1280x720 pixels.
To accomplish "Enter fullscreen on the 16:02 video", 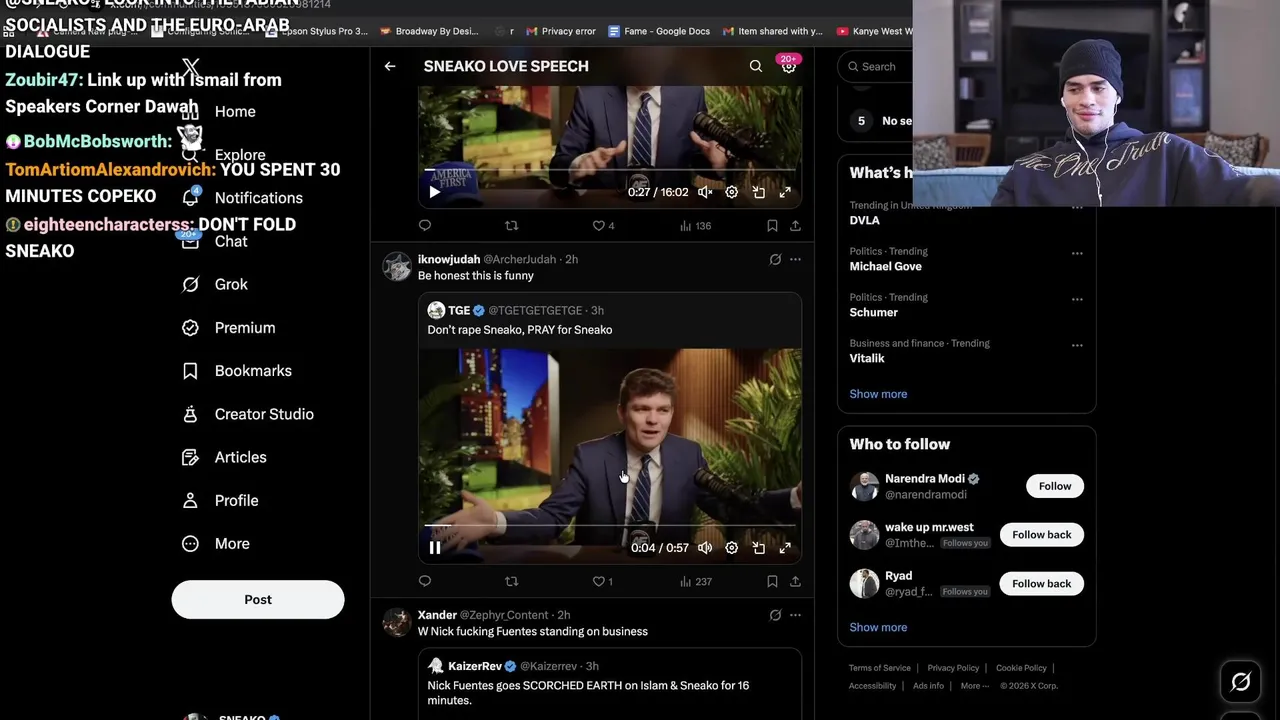I will click(785, 192).
